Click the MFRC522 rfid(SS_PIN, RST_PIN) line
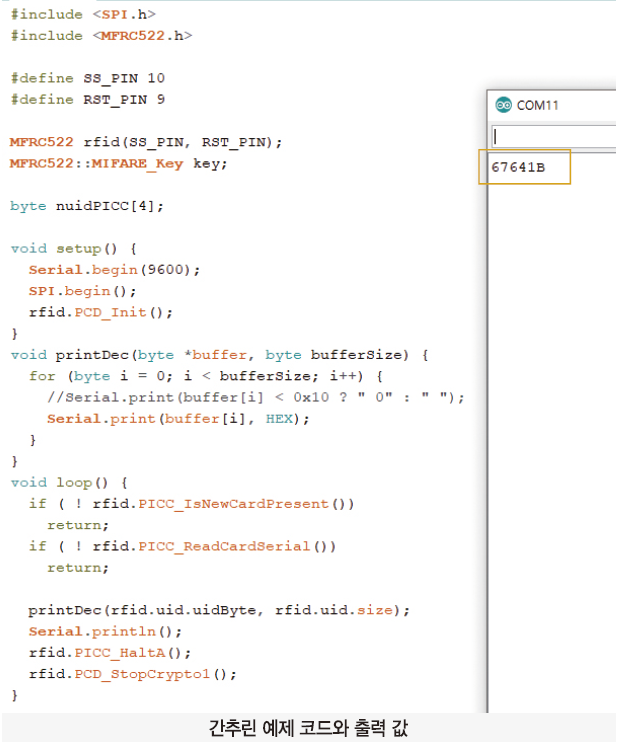The height and width of the screenshot is (742, 620). [146, 142]
